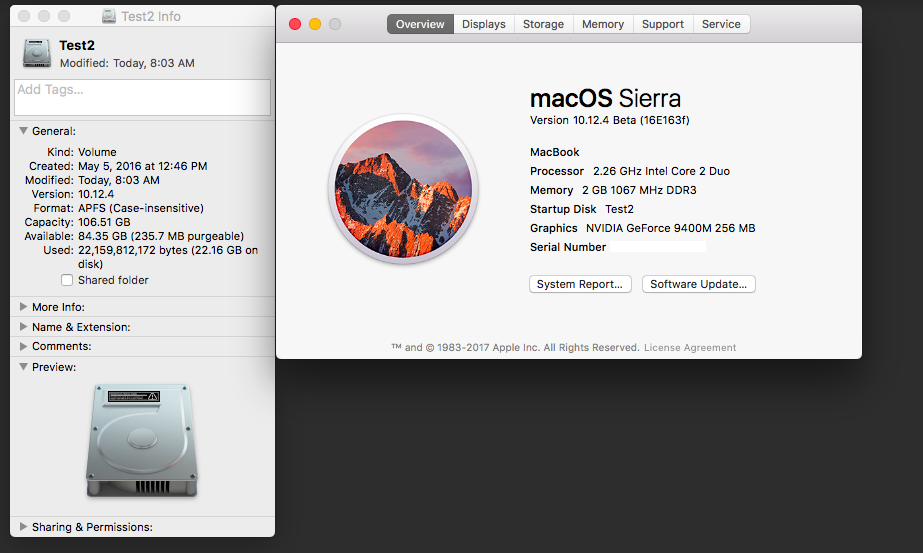This screenshot has height=553, width=923.
Task: Close the About This Mac window
Action: [295, 24]
